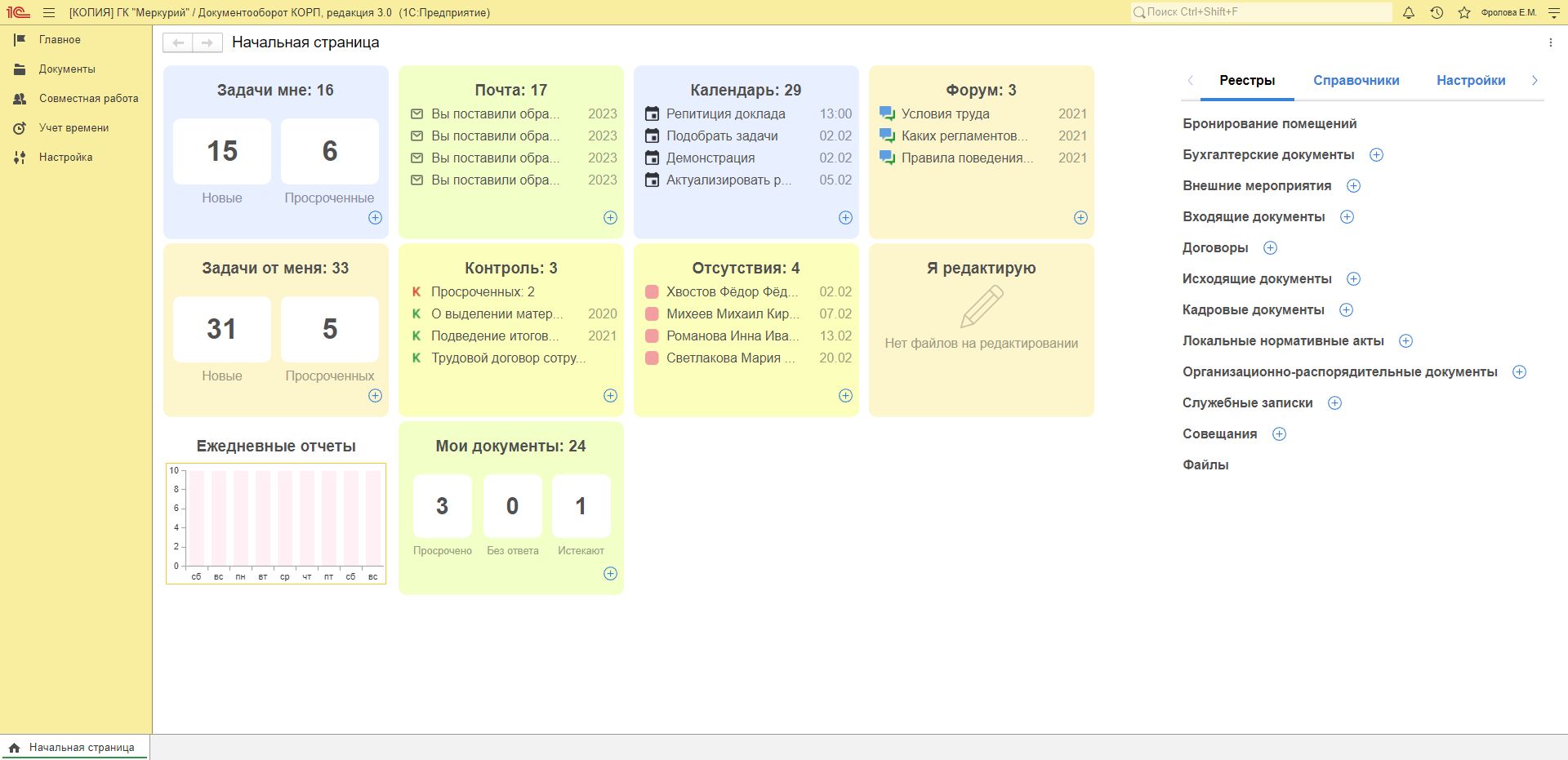Click the plus icon in Мои документы card
Viewport: 1568px width, 760px height.
(x=610, y=574)
